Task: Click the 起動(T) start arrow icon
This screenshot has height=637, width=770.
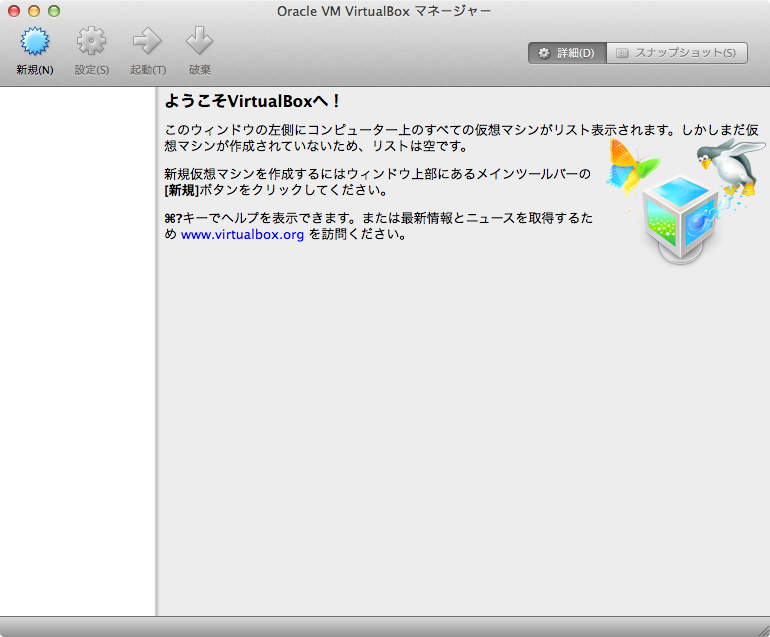Action: 147,41
